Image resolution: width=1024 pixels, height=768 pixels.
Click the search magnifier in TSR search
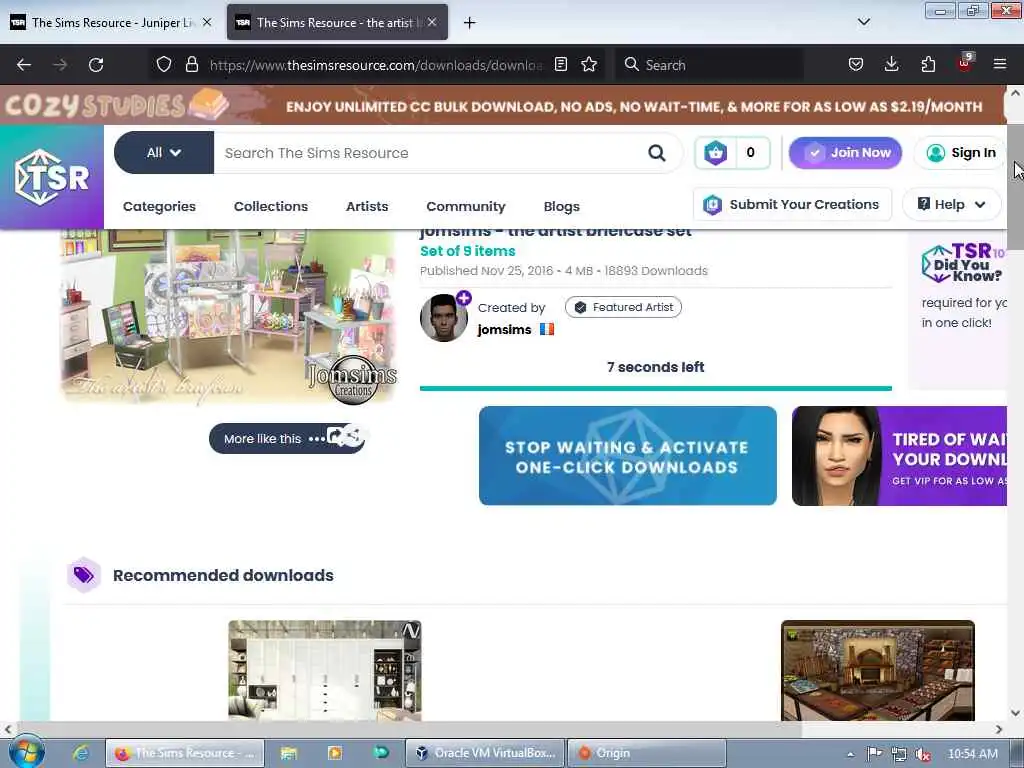[656, 153]
